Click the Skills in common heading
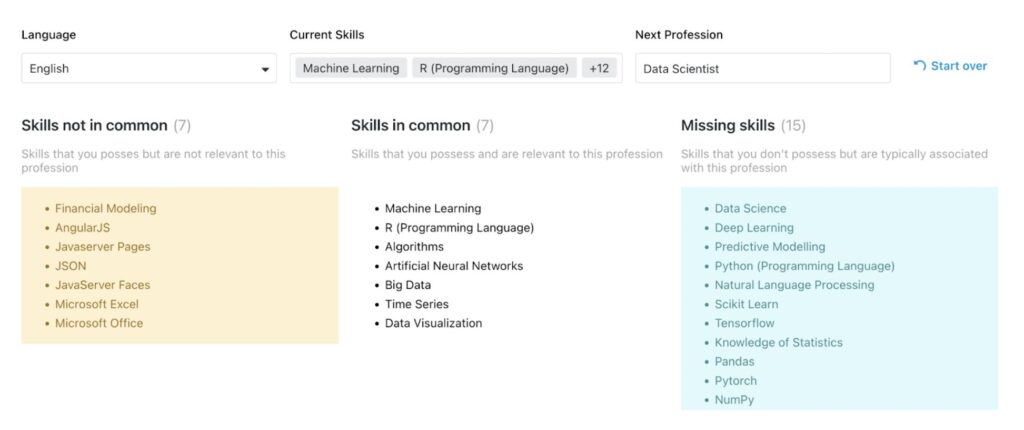Viewport: 1024px width, 430px height. point(411,125)
